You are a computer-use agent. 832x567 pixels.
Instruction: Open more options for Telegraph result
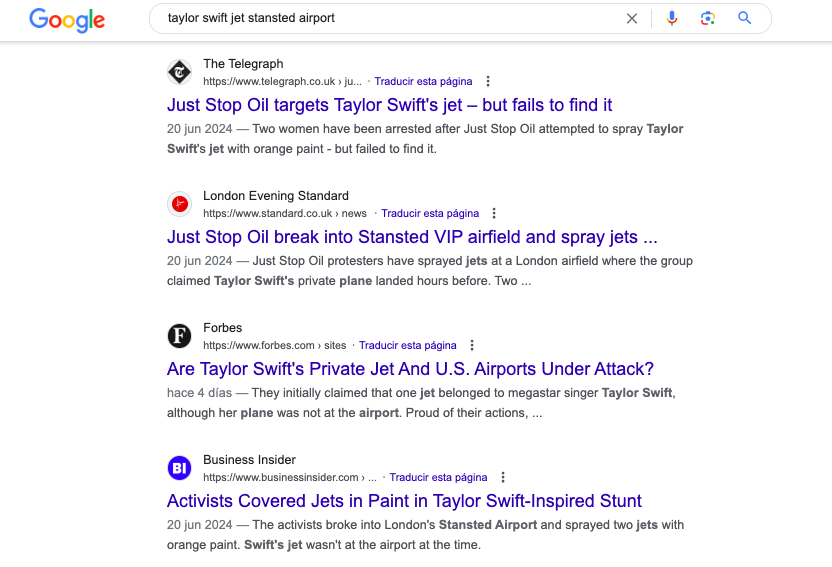pos(488,81)
